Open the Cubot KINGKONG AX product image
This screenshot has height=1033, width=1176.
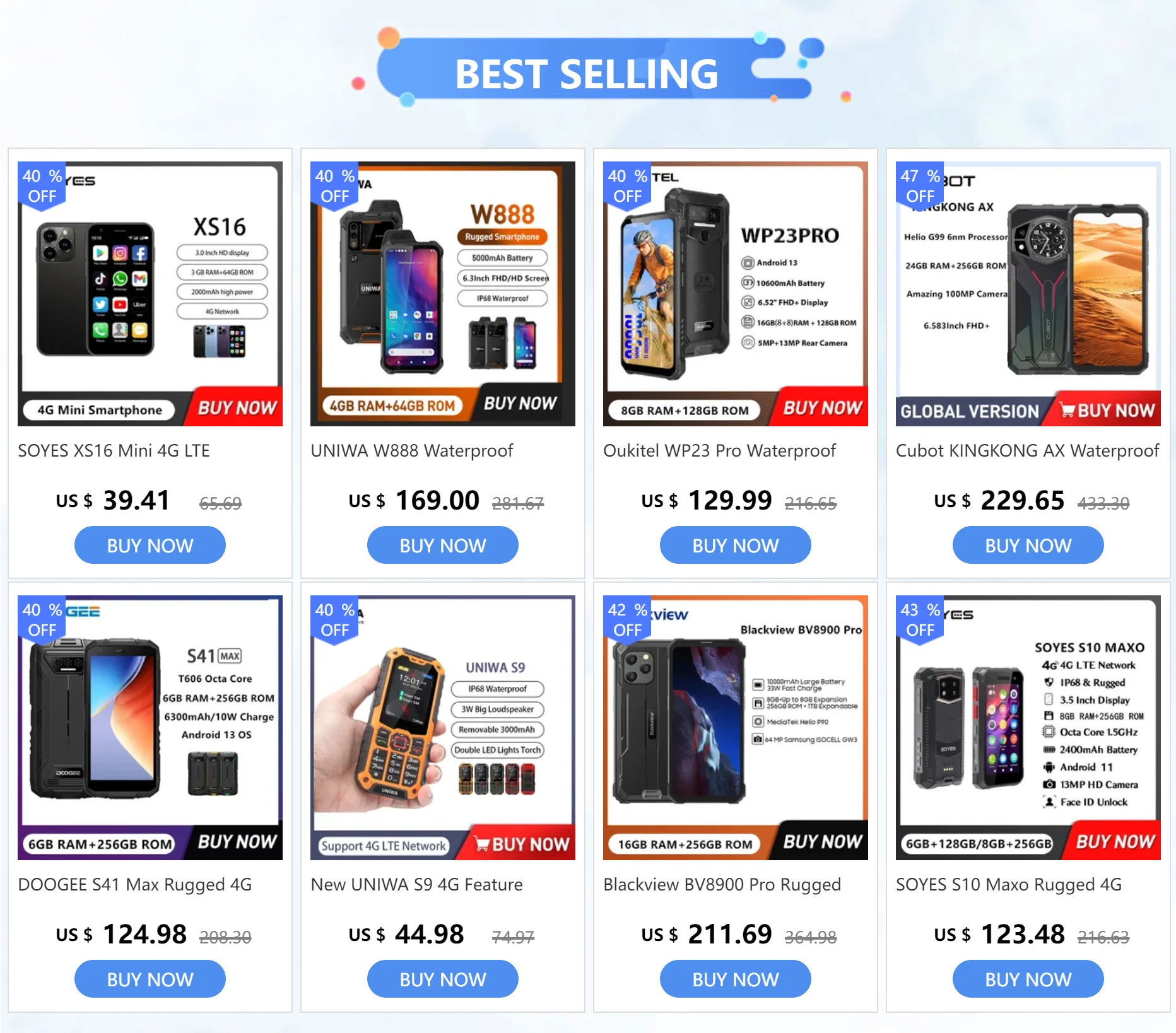tap(1028, 294)
